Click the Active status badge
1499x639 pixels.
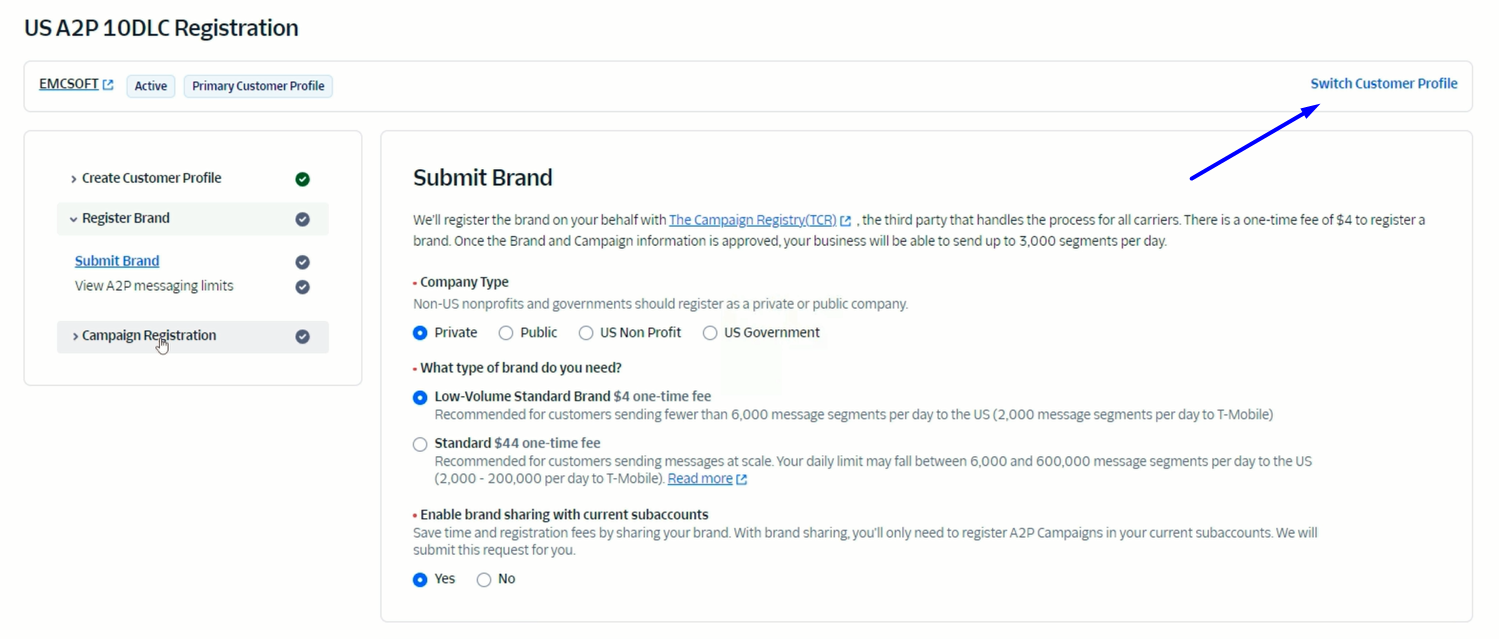pos(151,86)
